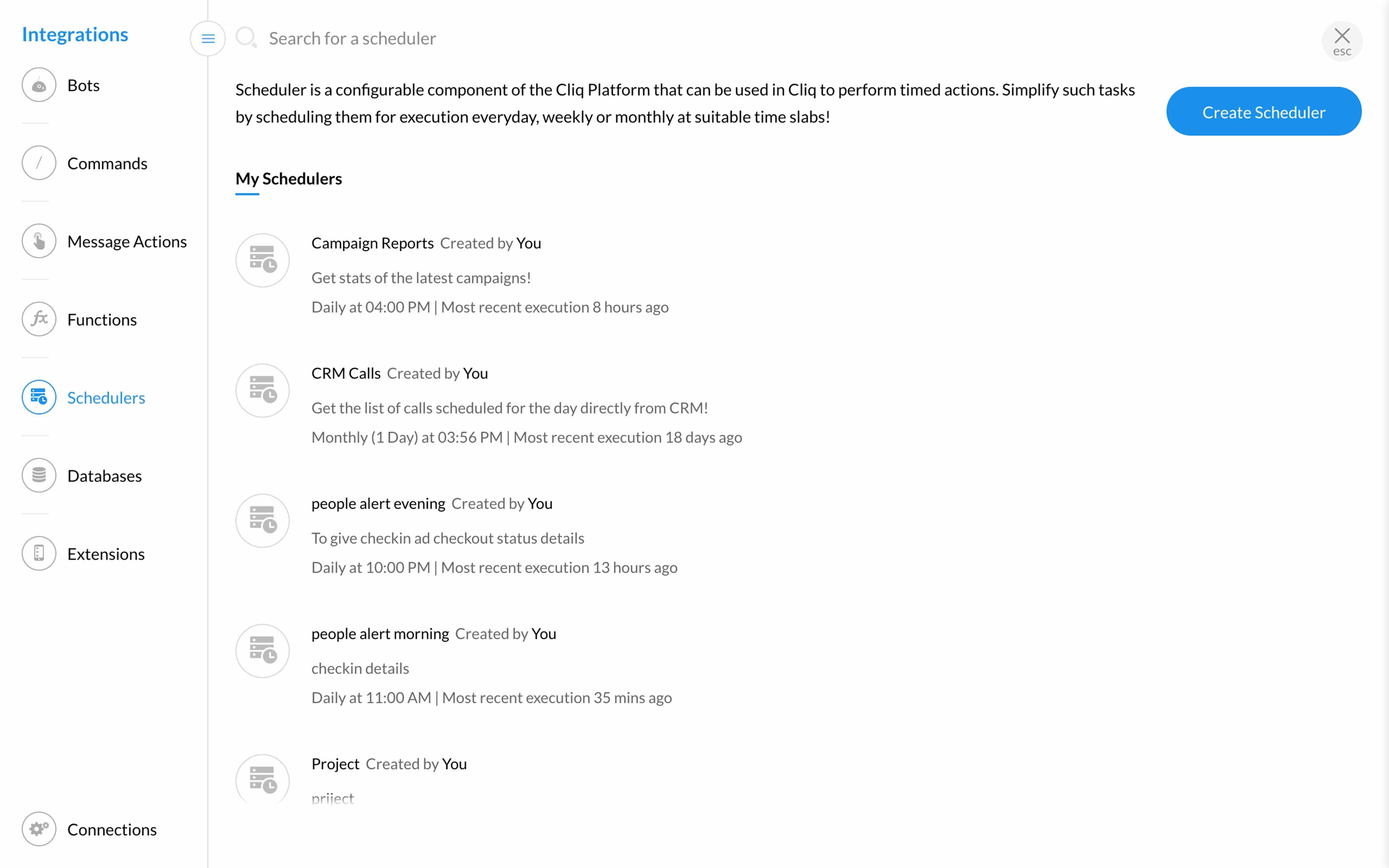Viewport: 1389px width, 868px height.
Task: Click the CRM Calls scheduler icon
Action: pyautogui.click(x=262, y=390)
